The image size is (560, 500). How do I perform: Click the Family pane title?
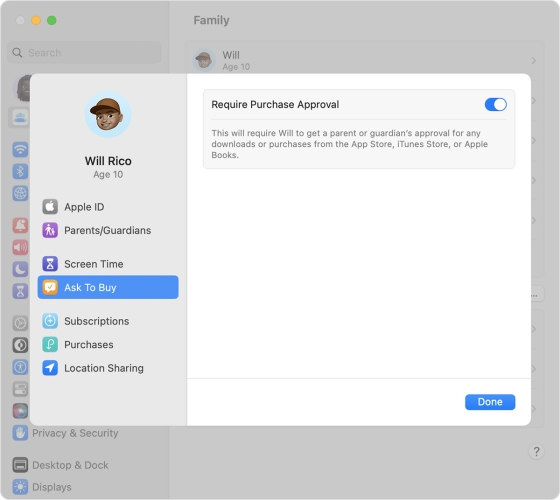click(x=211, y=20)
